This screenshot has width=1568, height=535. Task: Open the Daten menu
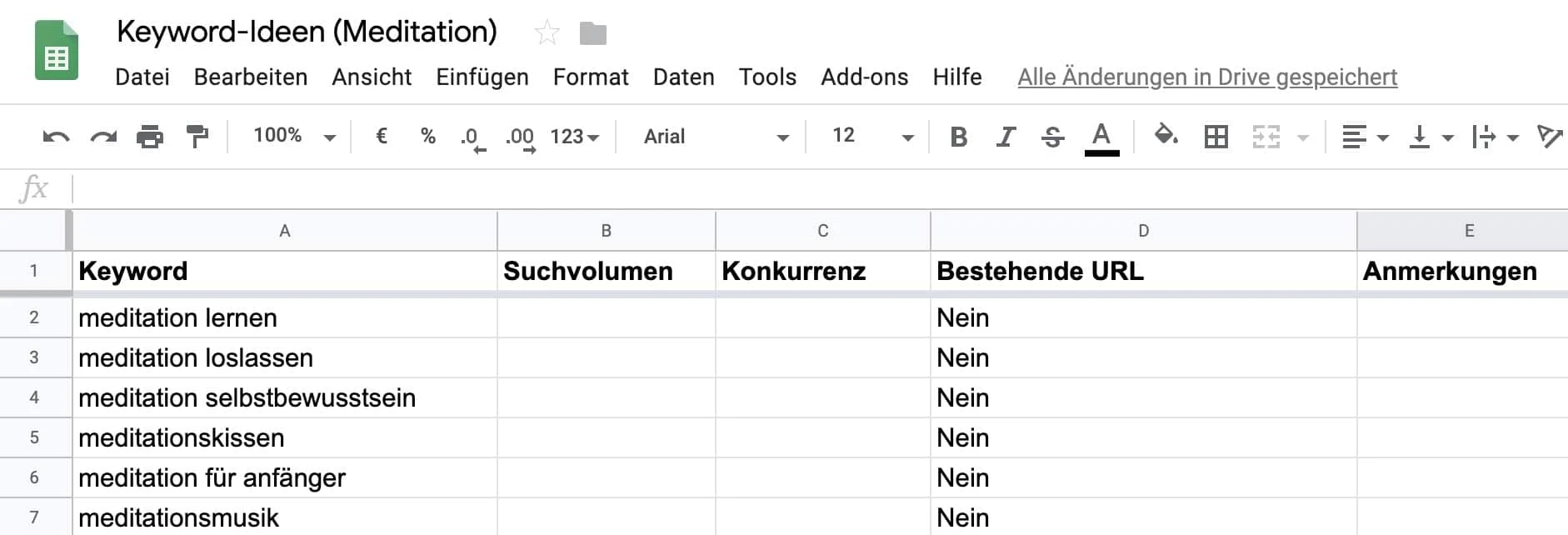coord(683,77)
